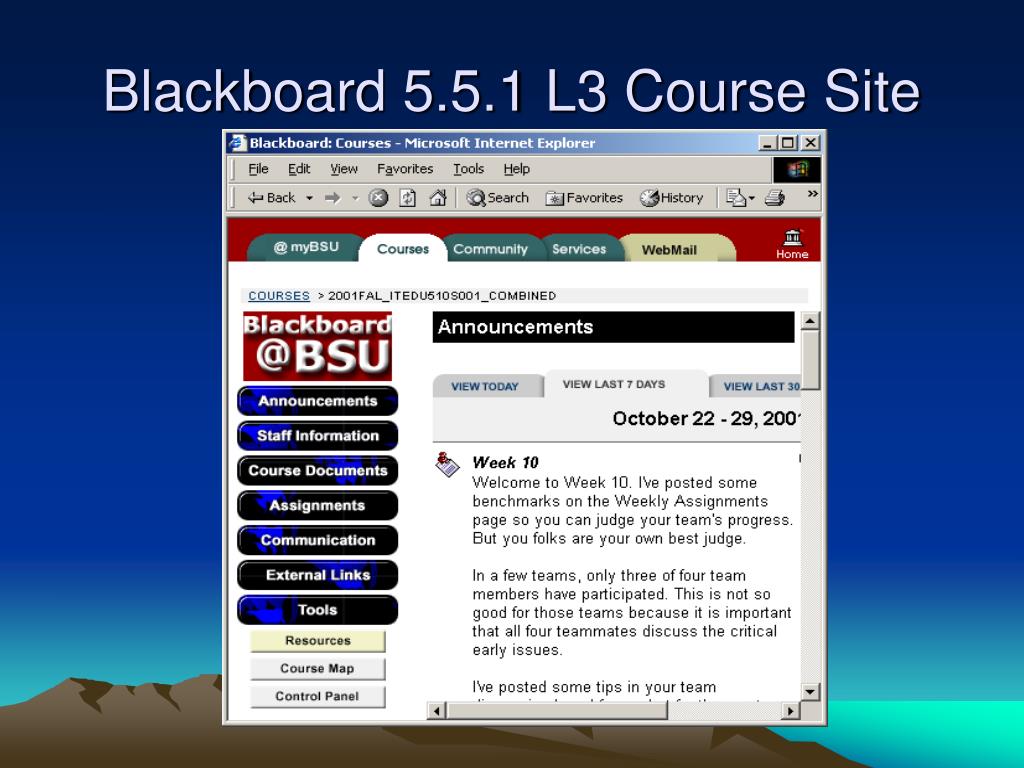
Task: Click the browser Home house icon
Action: 438,197
